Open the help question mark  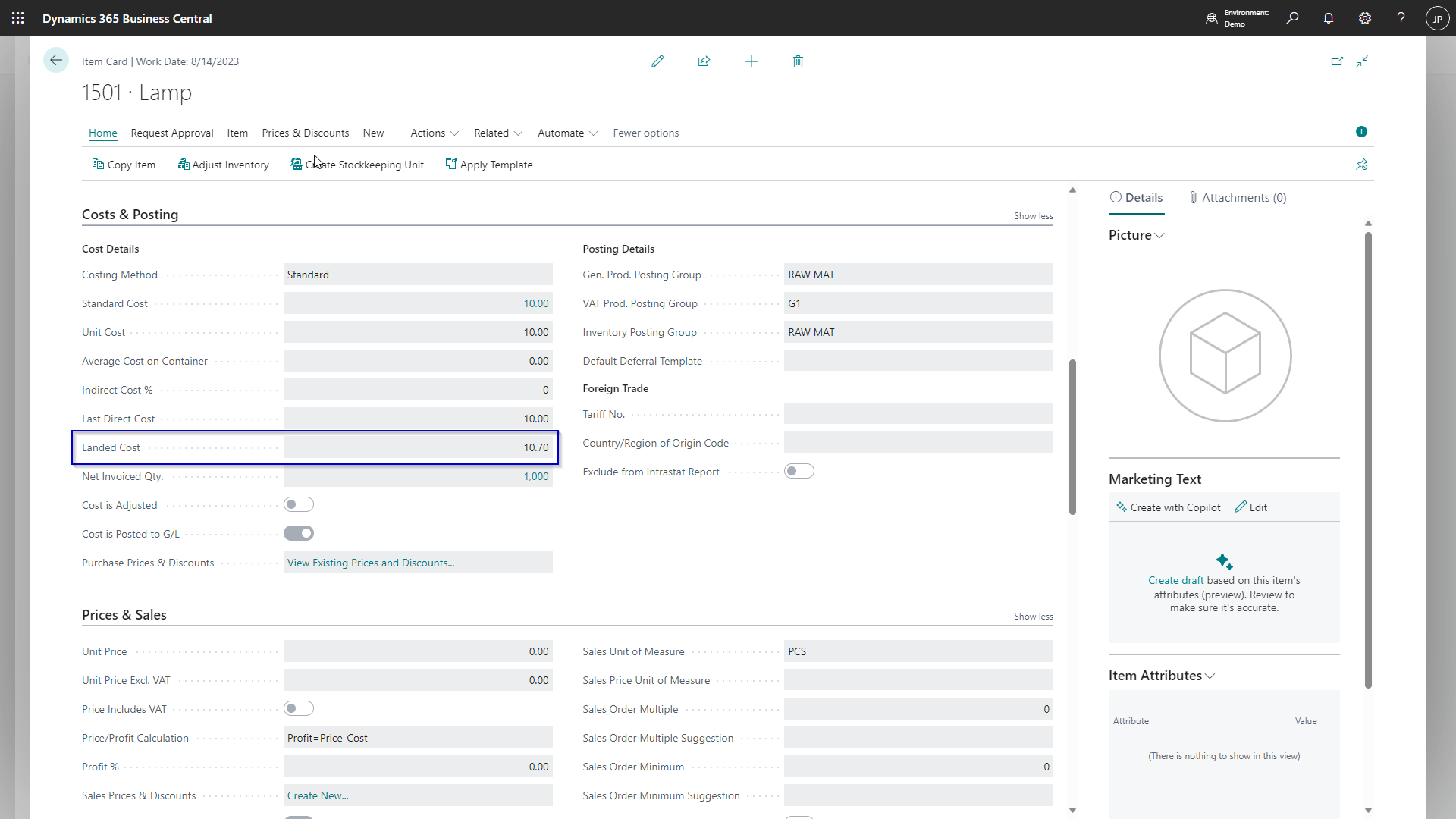(1401, 18)
